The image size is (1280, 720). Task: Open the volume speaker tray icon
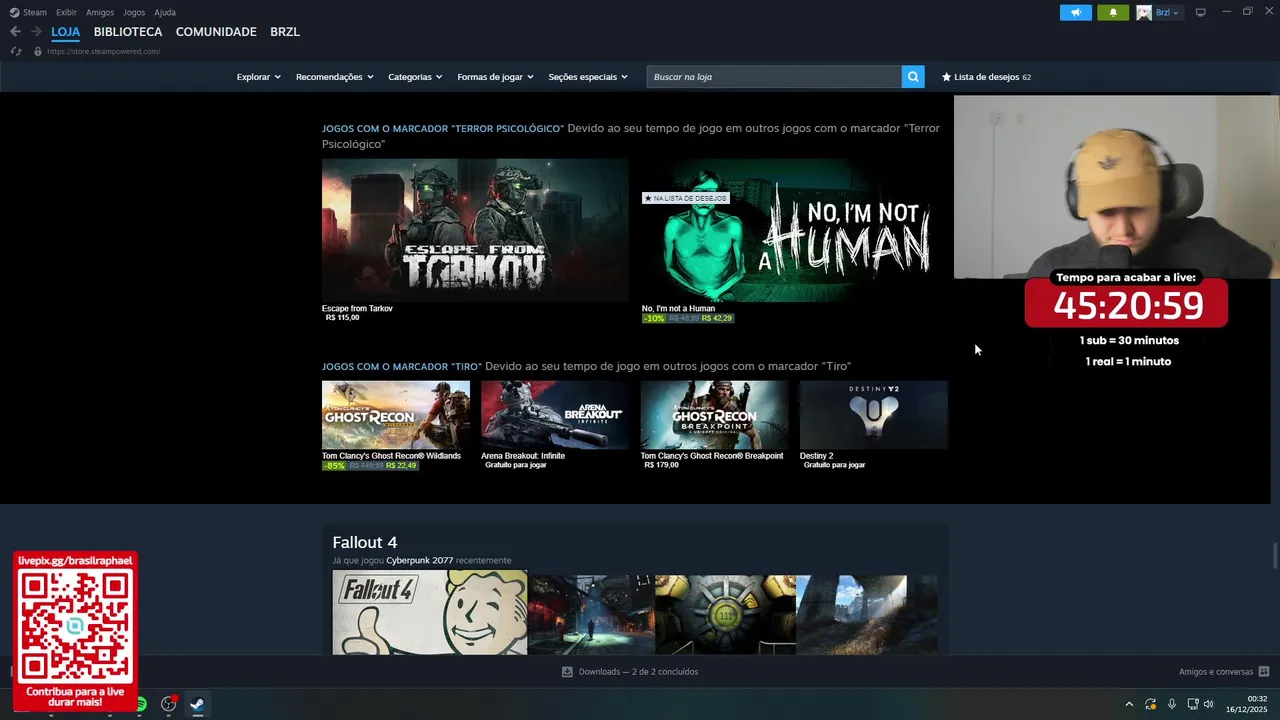1208,704
